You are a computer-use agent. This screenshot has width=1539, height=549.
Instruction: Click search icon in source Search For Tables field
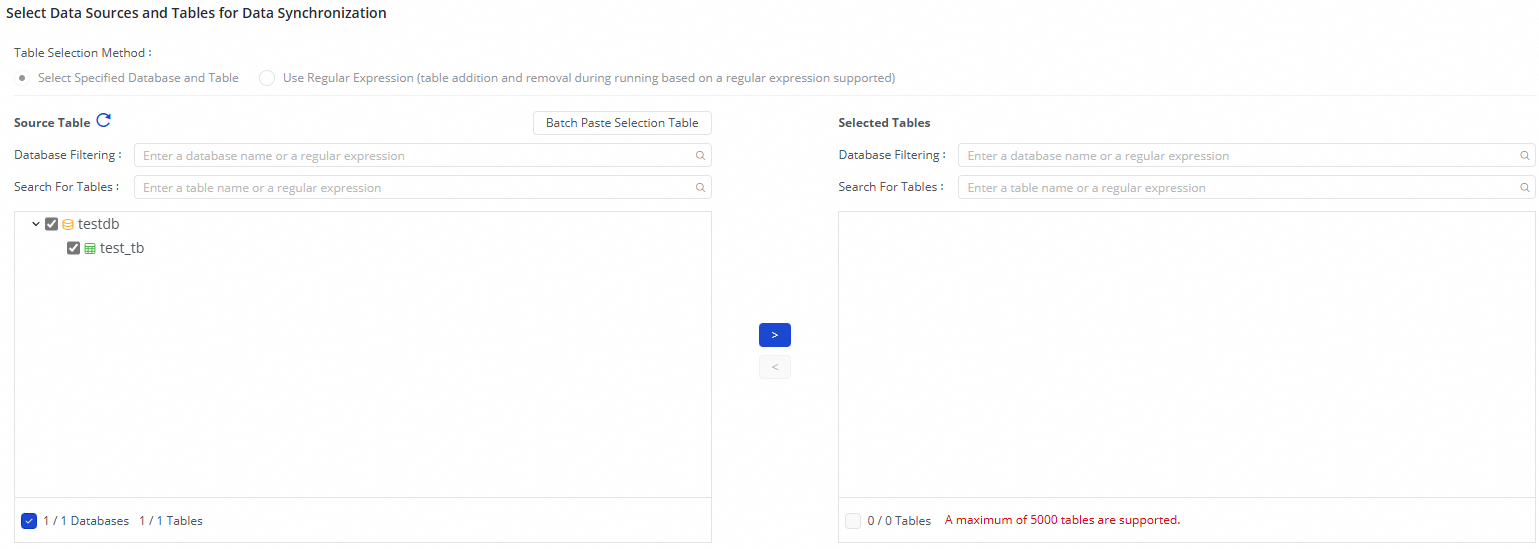coord(701,188)
